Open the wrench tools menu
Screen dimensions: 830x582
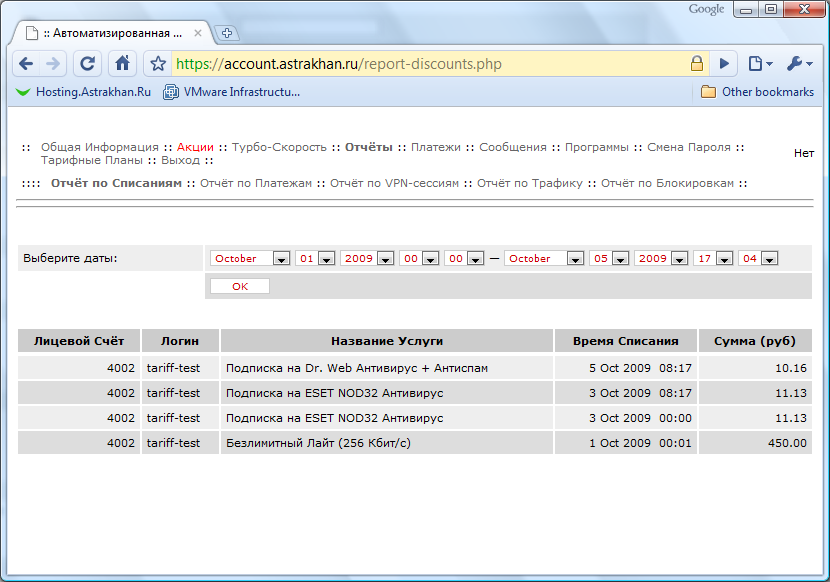799,64
